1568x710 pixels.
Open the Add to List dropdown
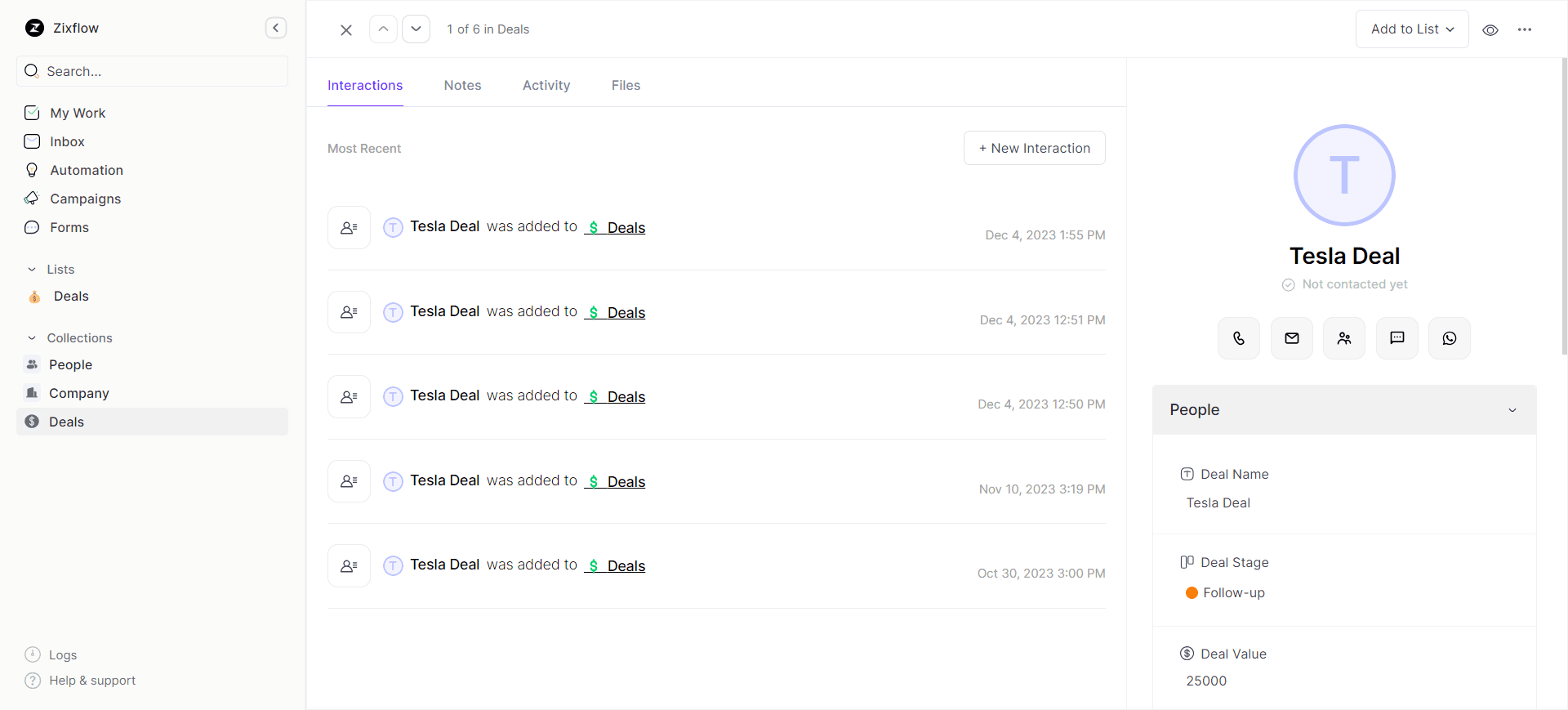pyautogui.click(x=1412, y=29)
